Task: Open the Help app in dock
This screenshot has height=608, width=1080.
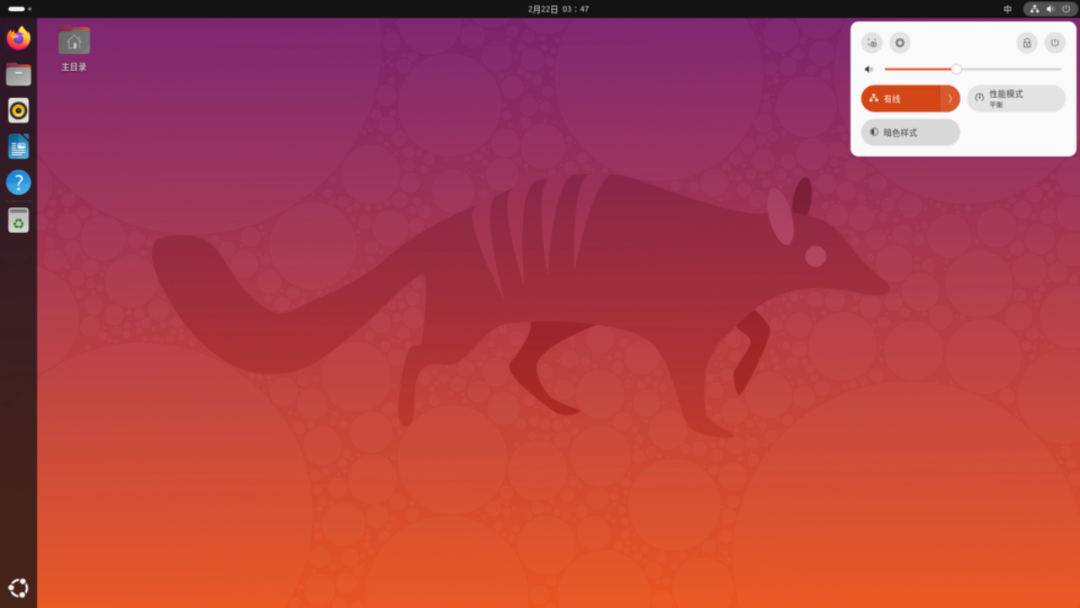Action: pos(19,182)
